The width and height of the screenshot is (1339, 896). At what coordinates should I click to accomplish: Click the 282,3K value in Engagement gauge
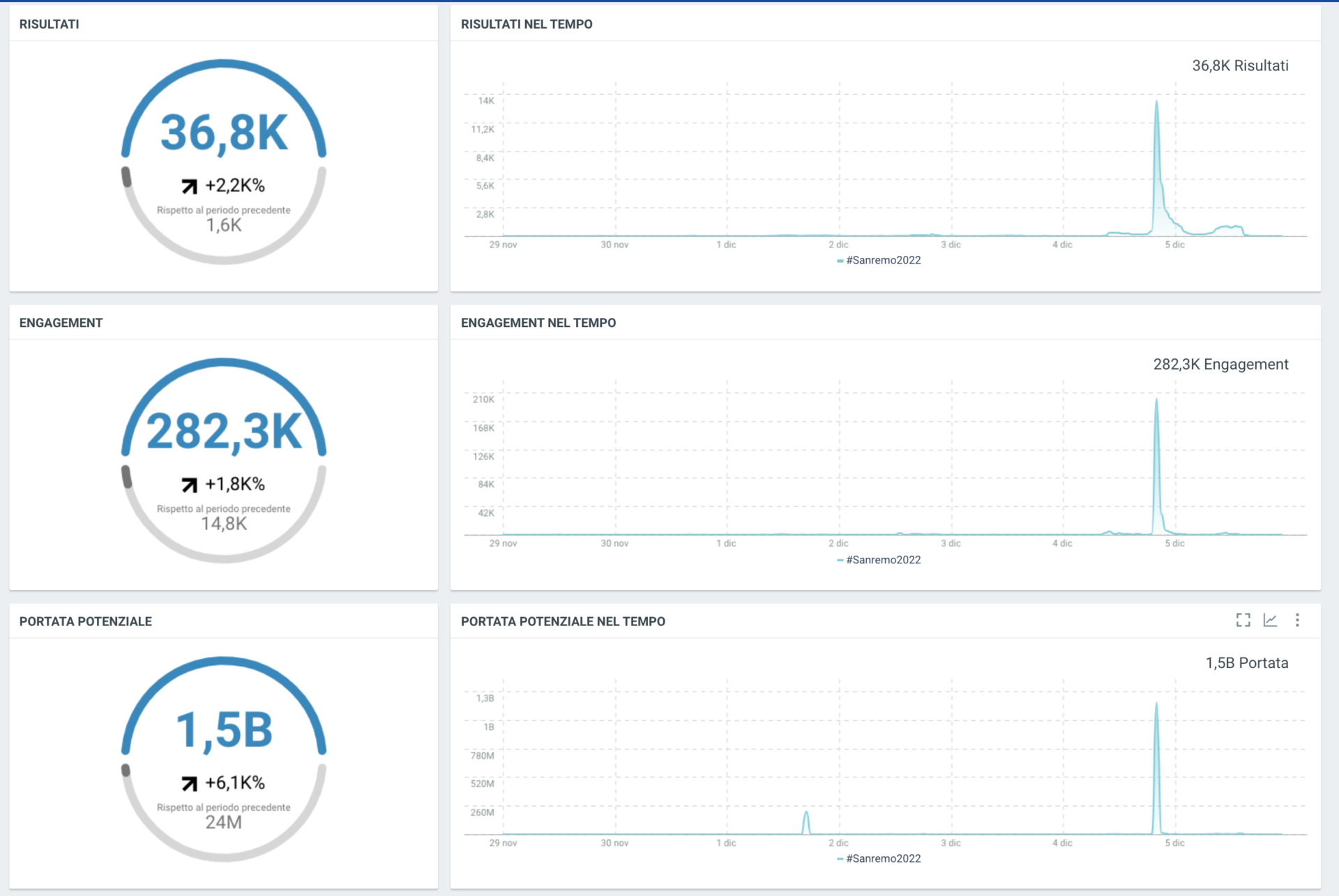(x=224, y=432)
